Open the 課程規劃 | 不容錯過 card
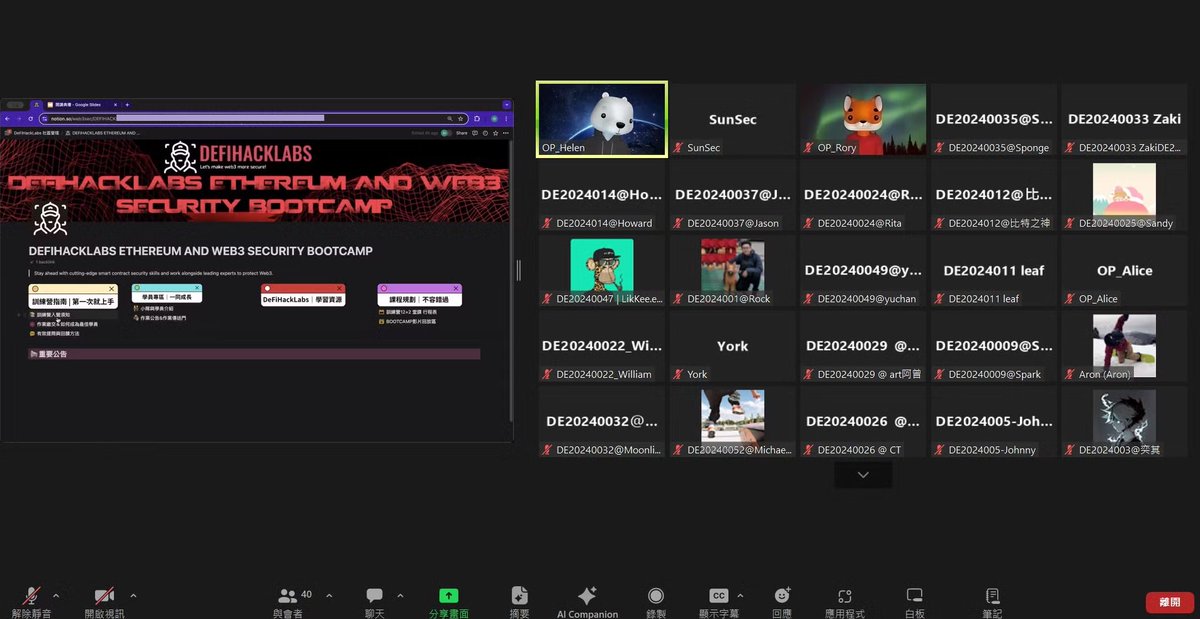This screenshot has height=619, width=1200. (x=419, y=296)
